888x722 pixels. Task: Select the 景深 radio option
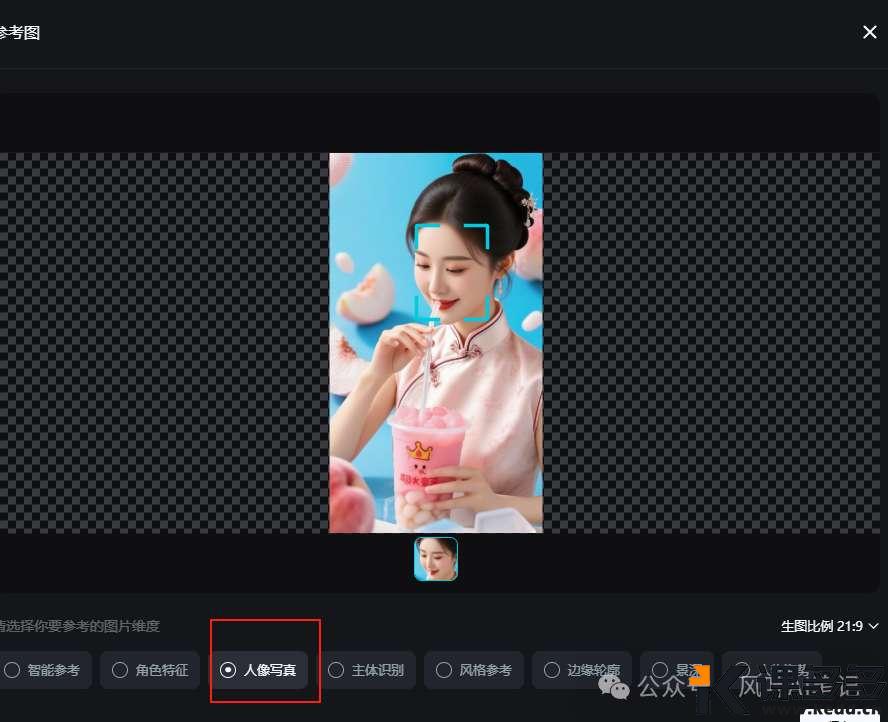(x=676, y=669)
